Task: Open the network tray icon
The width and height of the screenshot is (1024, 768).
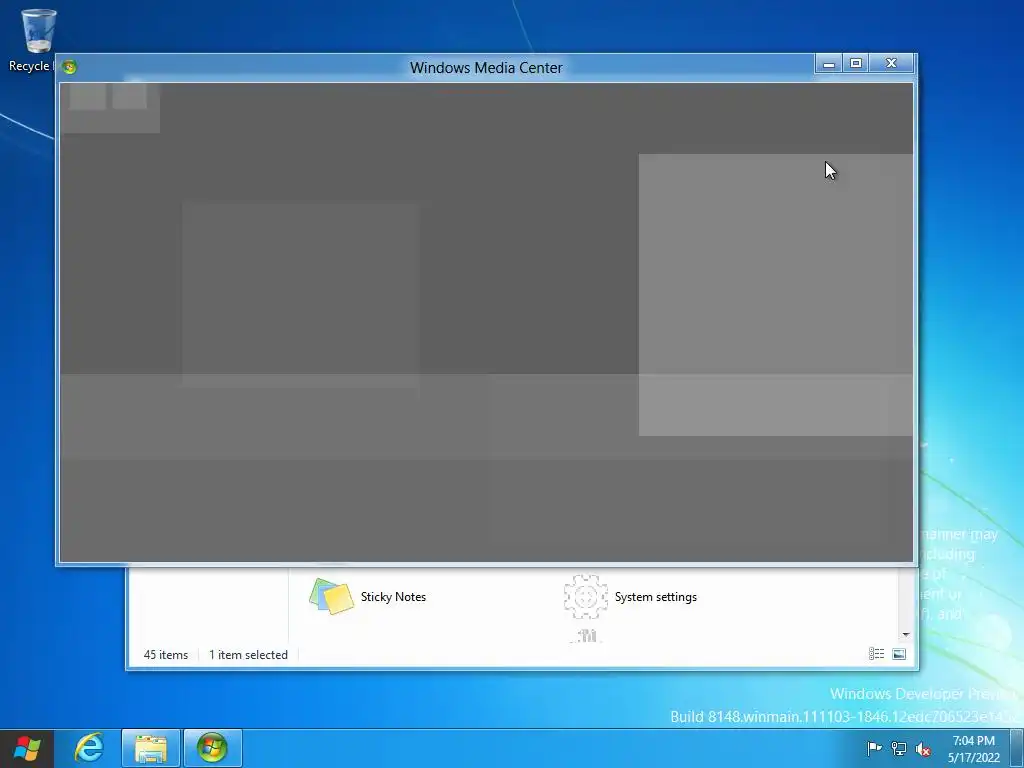Action: pyautogui.click(x=899, y=749)
